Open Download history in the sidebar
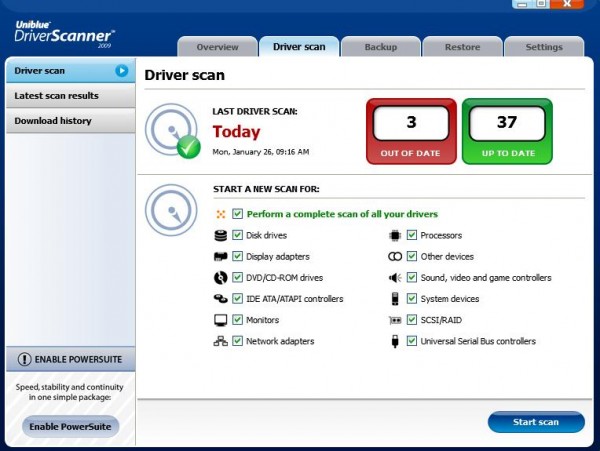 tap(53, 121)
